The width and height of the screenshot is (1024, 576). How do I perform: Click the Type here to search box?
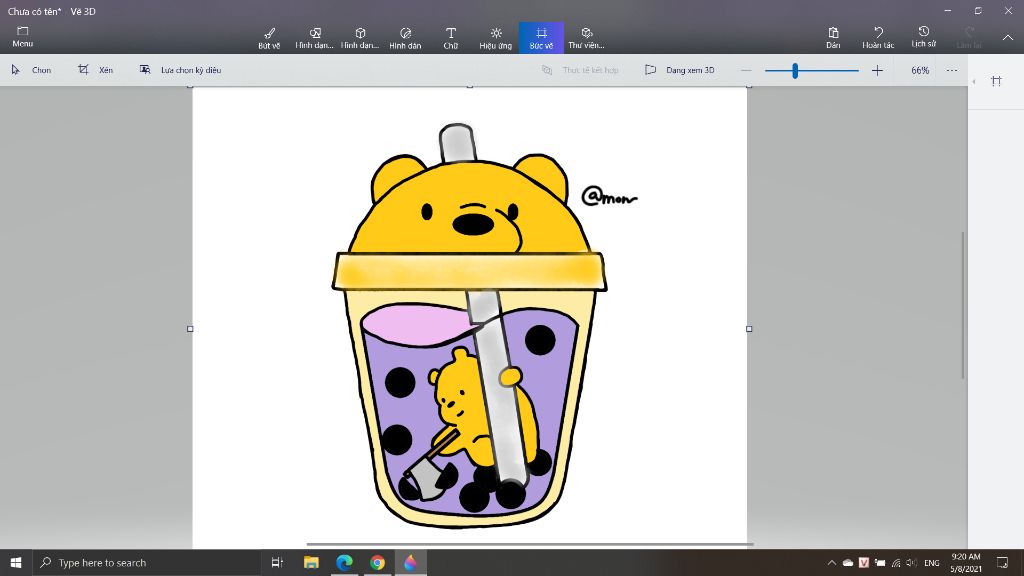click(146, 562)
